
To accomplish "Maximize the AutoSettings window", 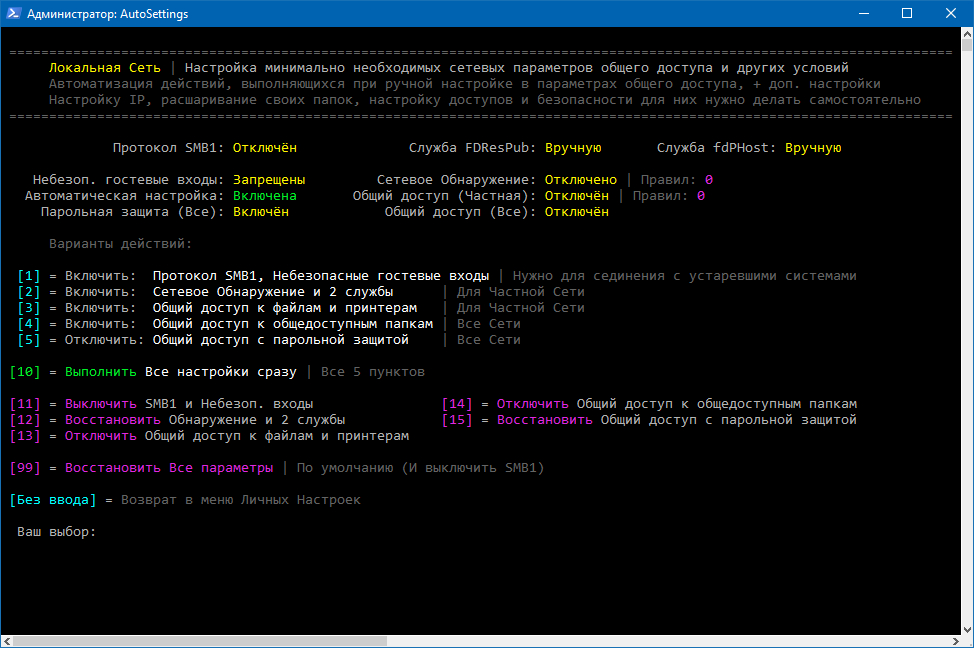I will [907, 13].
